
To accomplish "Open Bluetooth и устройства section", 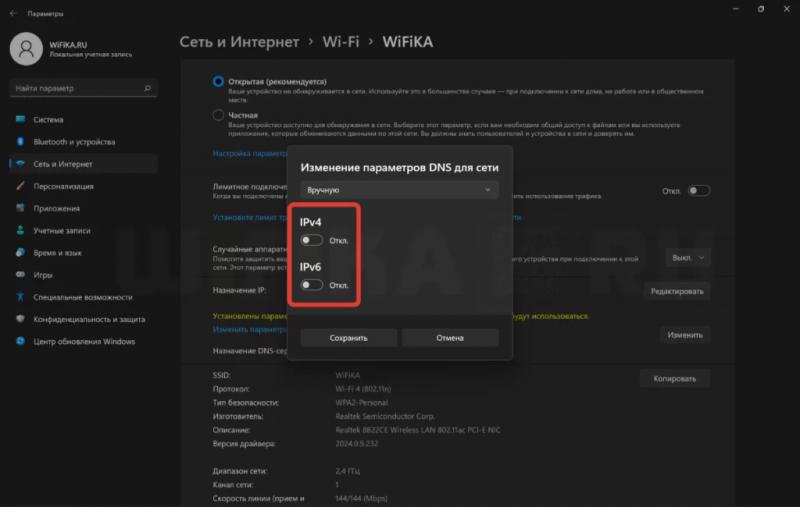I will coord(83,142).
